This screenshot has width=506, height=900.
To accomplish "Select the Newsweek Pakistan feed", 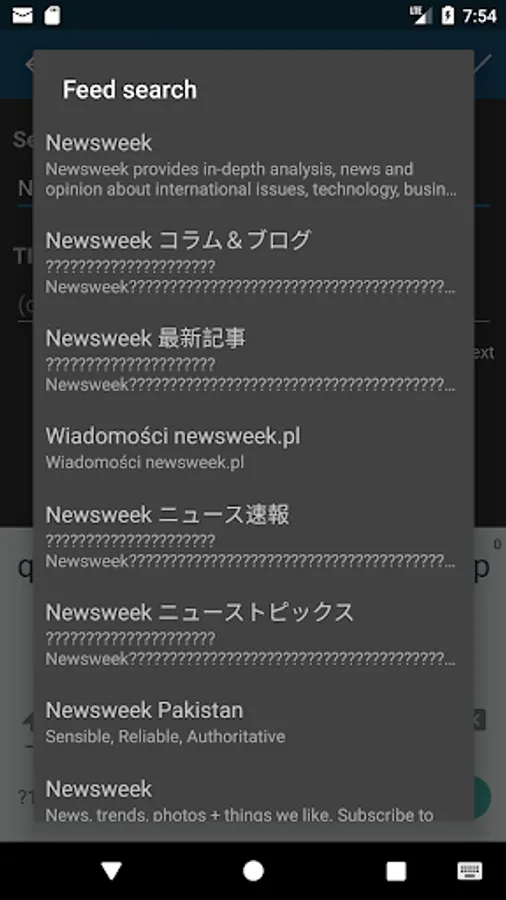I will pyautogui.click(x=253, y=723).
